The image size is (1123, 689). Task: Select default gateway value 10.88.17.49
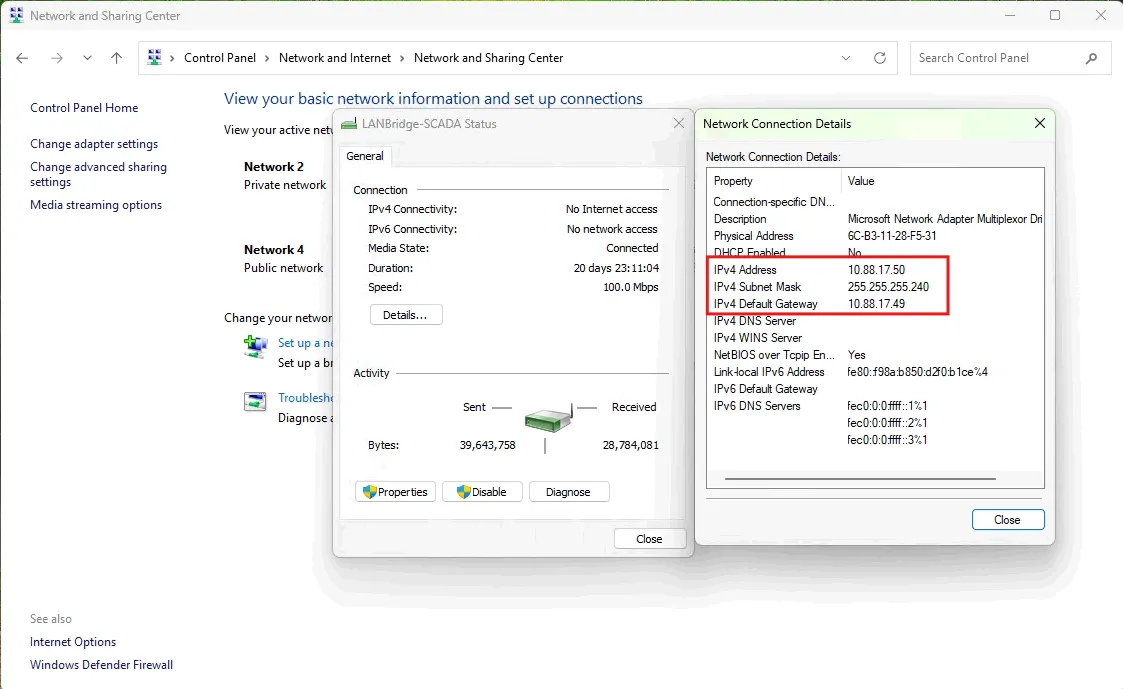pyautogui.click(x=877, y=304)
